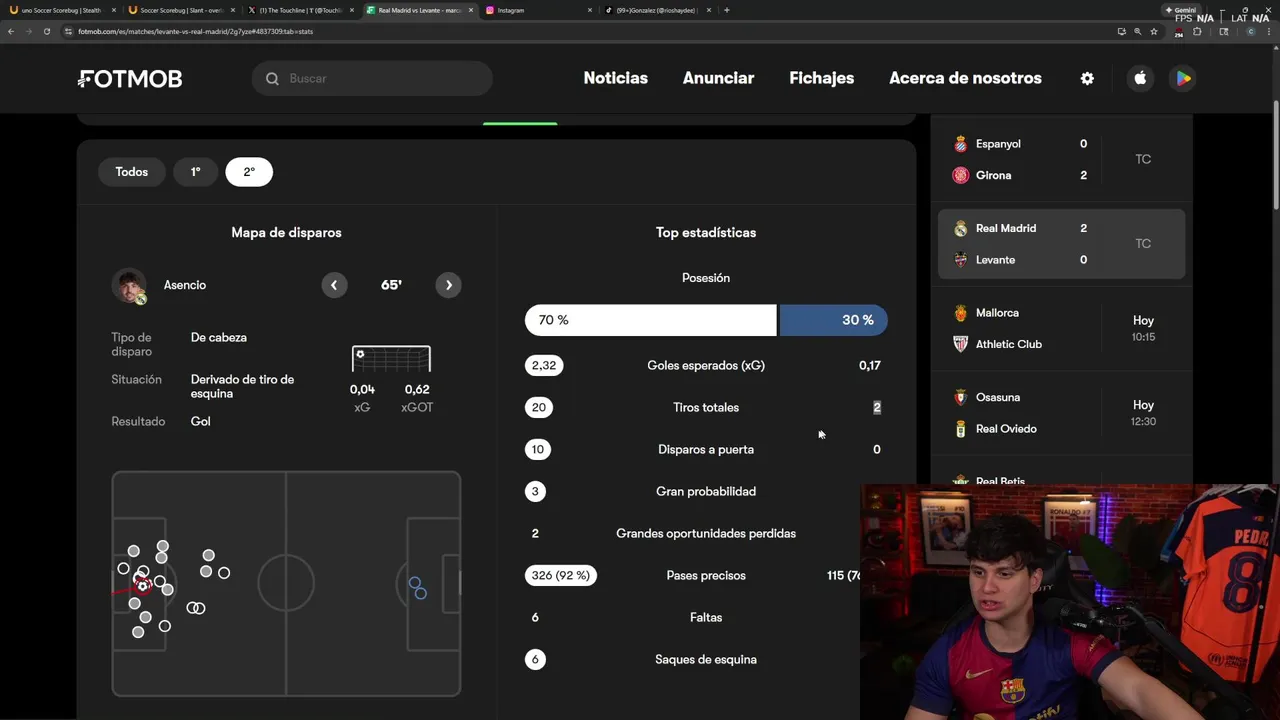Close the Real Madrid vs Levante tab
This screenshot has height=720, width=1280.
pos(471,10)
